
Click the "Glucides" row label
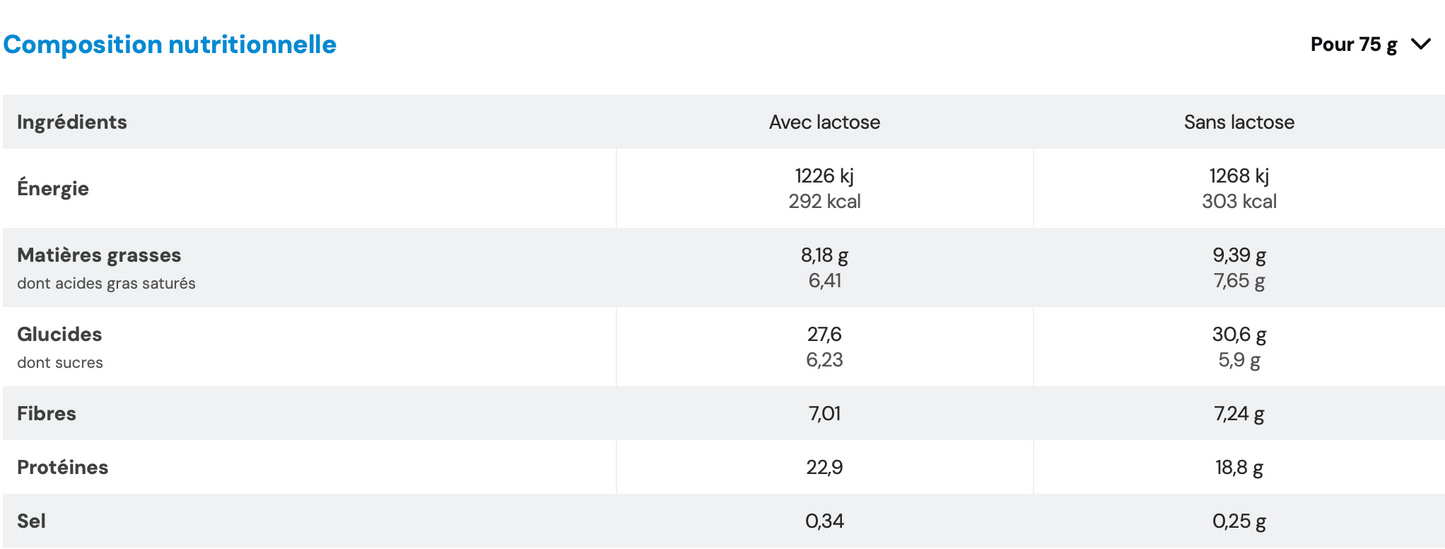[60, 334]
